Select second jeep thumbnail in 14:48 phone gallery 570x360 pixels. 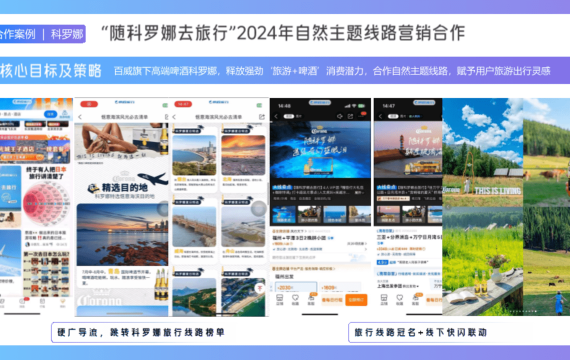click(309, 214)
